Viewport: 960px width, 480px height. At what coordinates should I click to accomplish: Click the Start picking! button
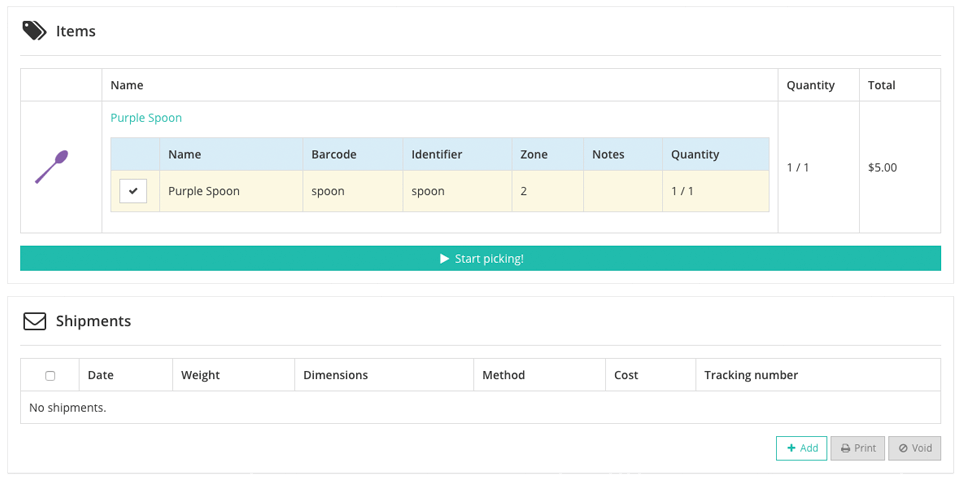click(x=480, y=258)
